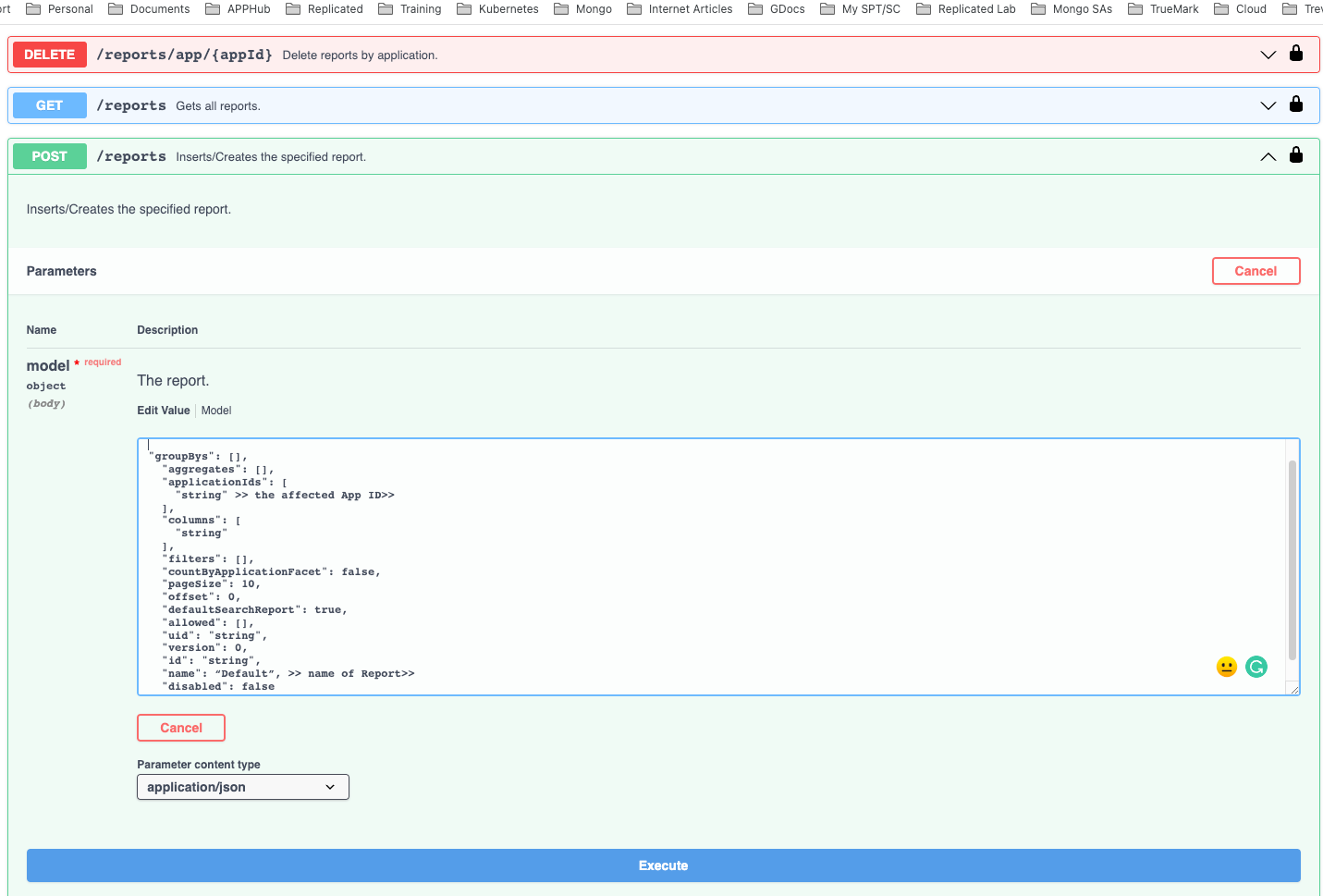
Task: Open the Internet Articles bookmarks folder
Action: 680,9
